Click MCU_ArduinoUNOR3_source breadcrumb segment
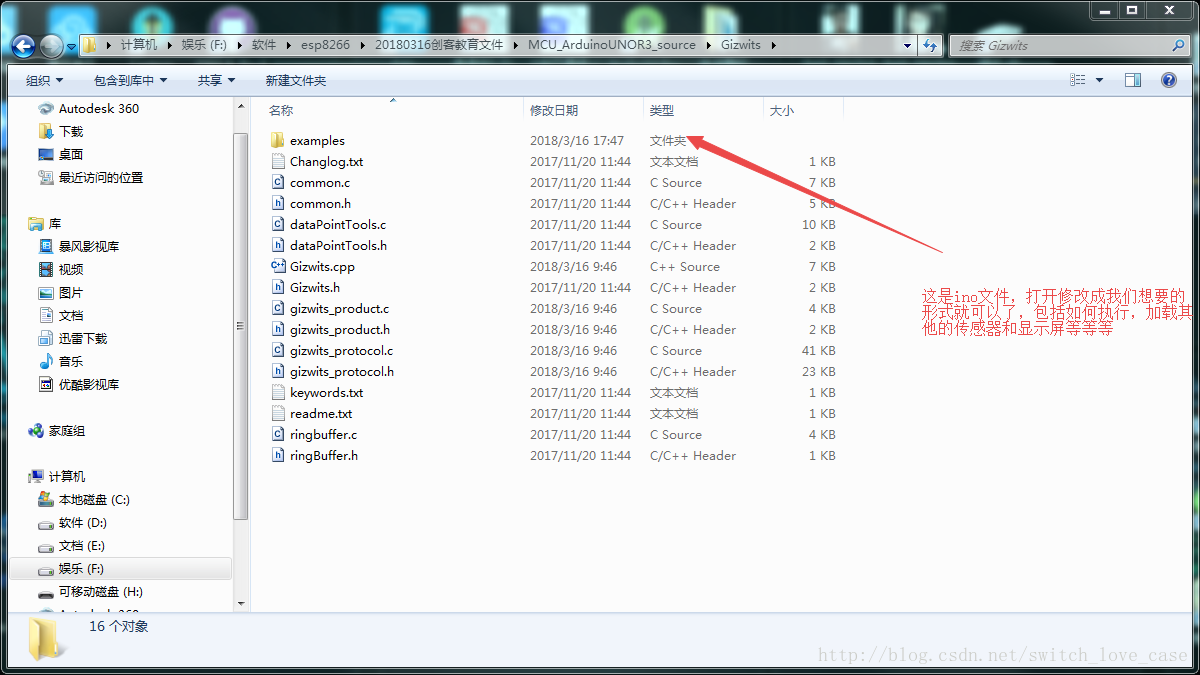The height and width of the screenshot is (675, 1200). pyautogui.click(x=611, y=45)
